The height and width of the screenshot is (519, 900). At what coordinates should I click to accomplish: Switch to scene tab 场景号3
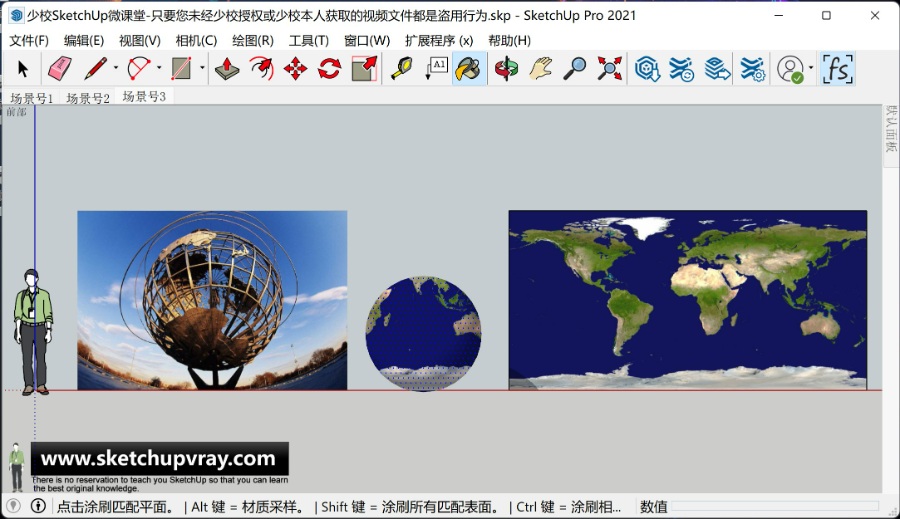tap(144, 96)
